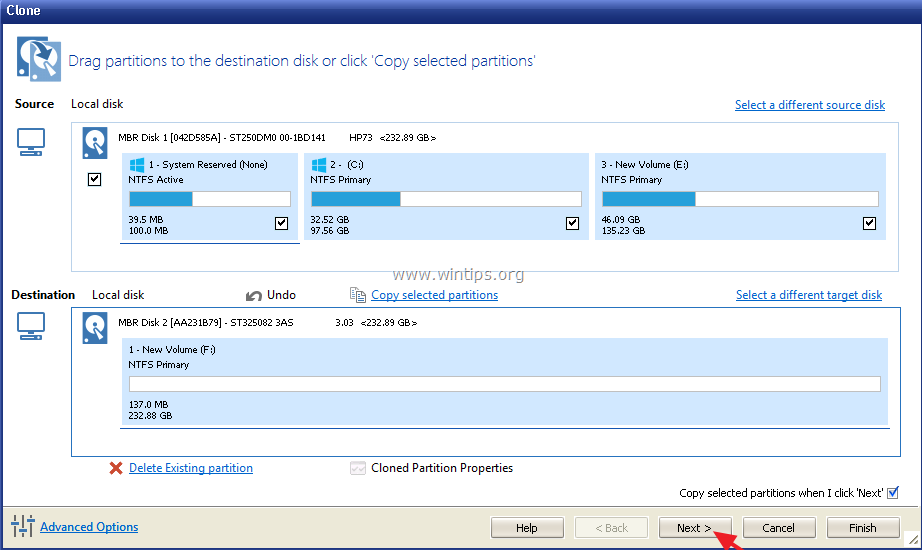This screenshot has width=922, height=550.
Task: Open the Advanced Options link
Action: (x=89, y=526)
